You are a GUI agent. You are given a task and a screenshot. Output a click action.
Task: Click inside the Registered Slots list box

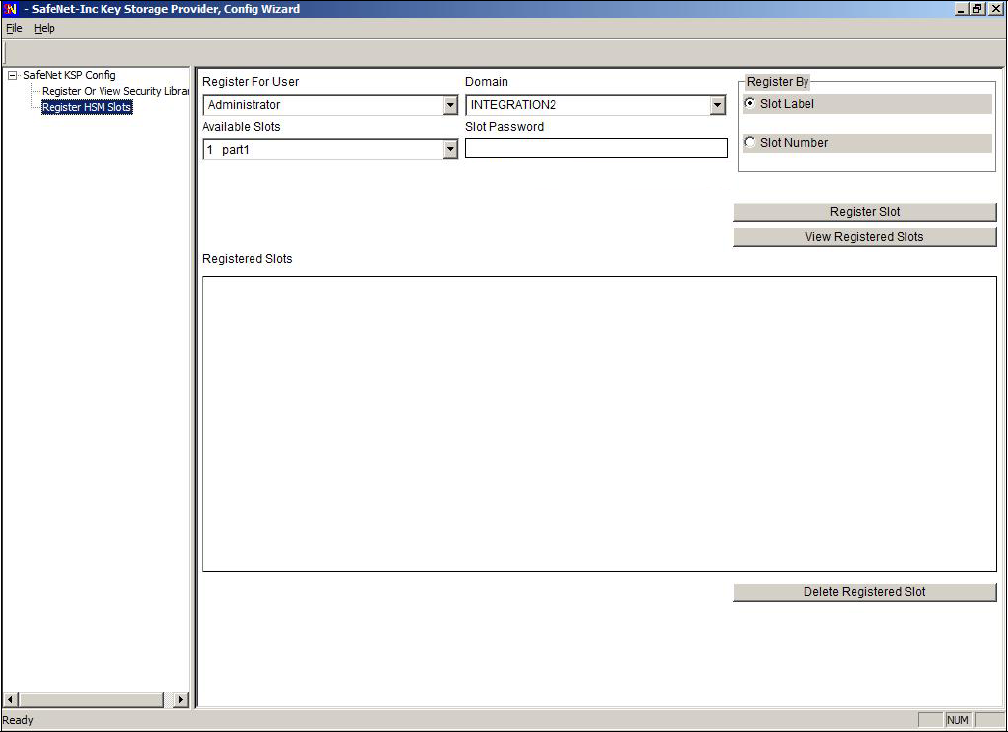599,423
